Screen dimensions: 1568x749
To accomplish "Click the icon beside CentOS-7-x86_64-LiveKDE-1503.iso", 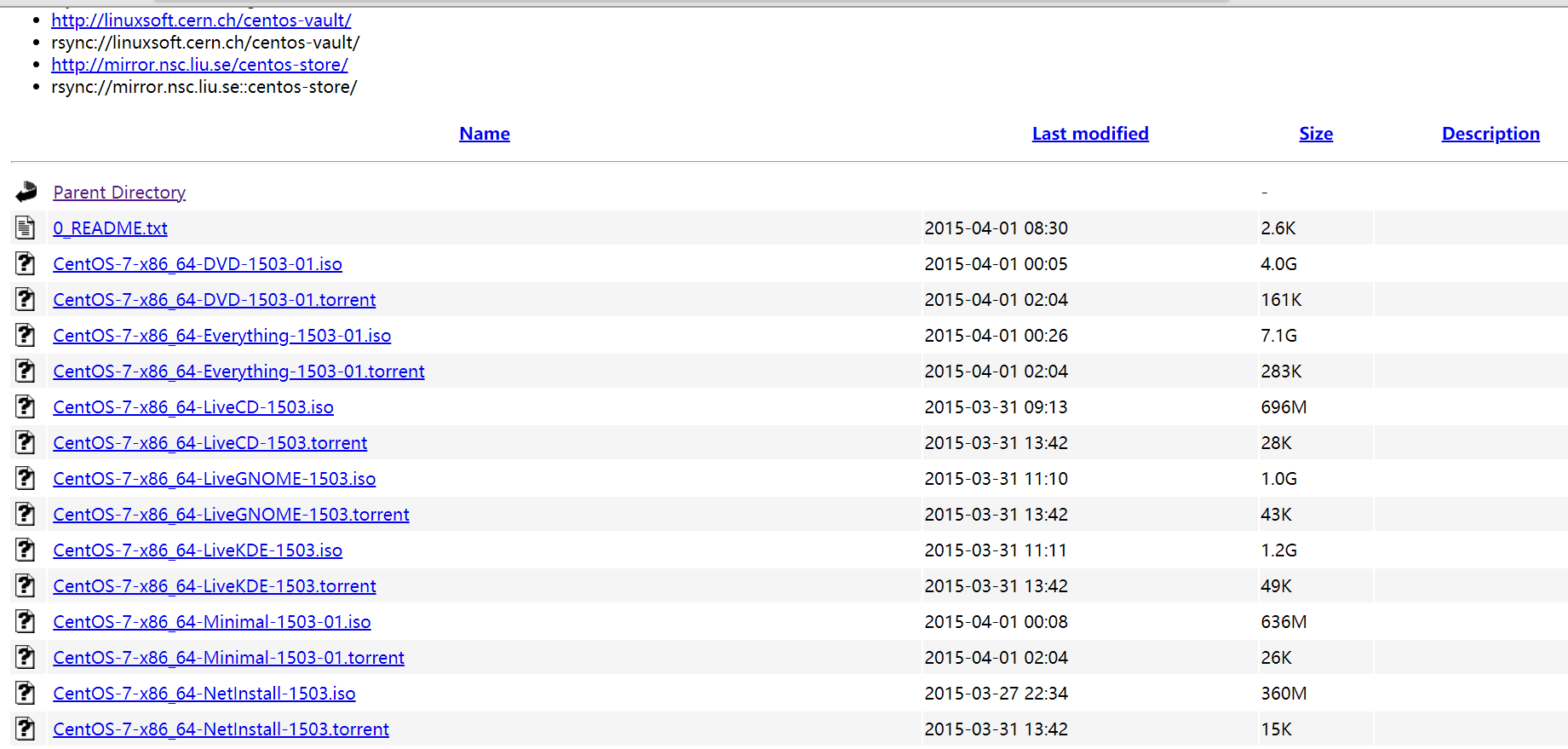I will 26,550.
